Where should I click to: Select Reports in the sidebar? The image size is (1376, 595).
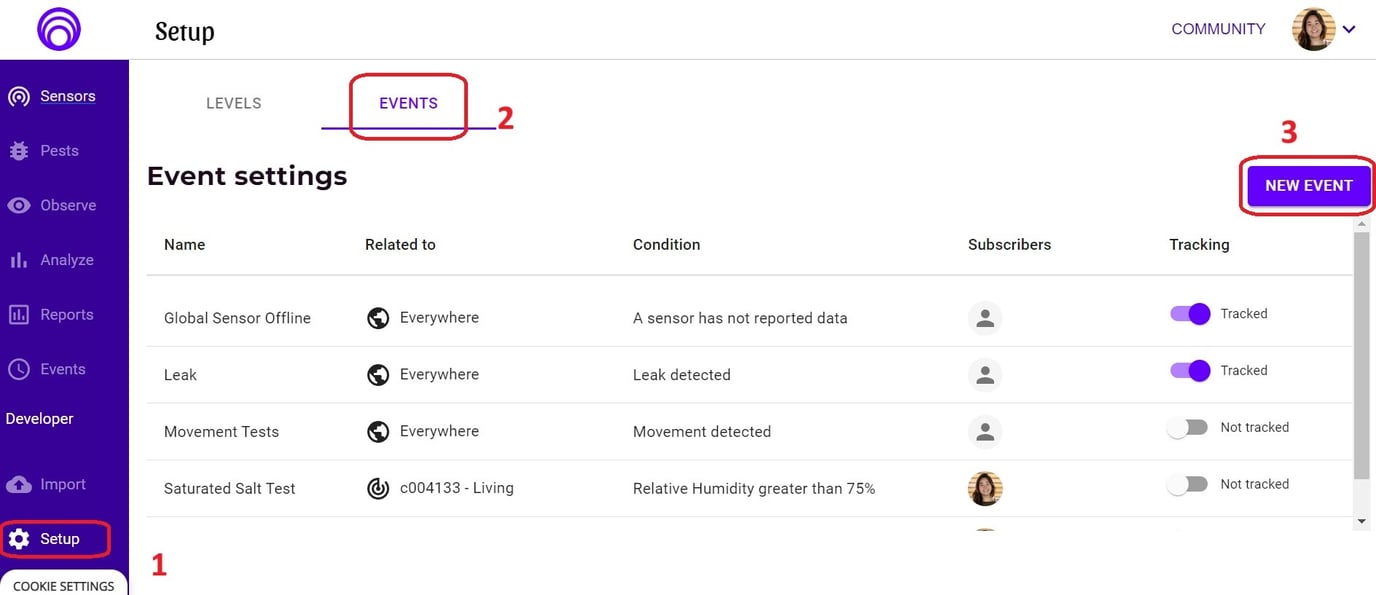(18, 314)
